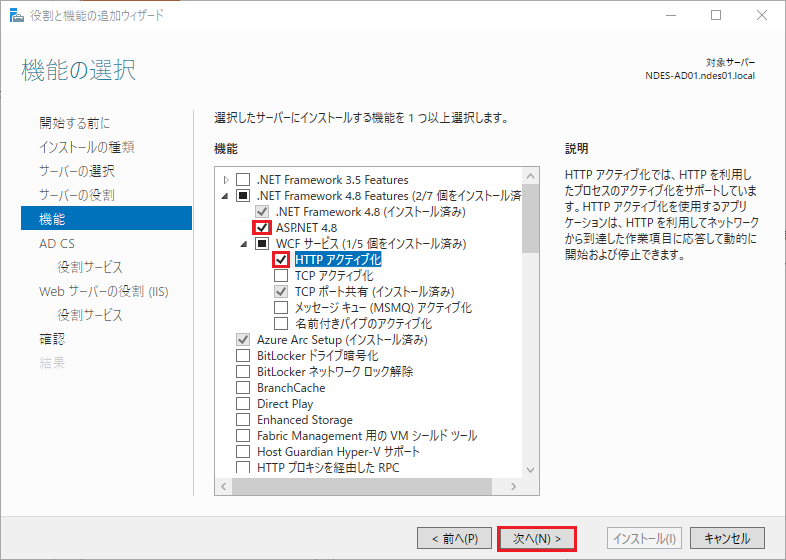The height and width of the screenshot is (560, 786).
Task: Click the feature list scroll up arrow
Action: [530, 176]
